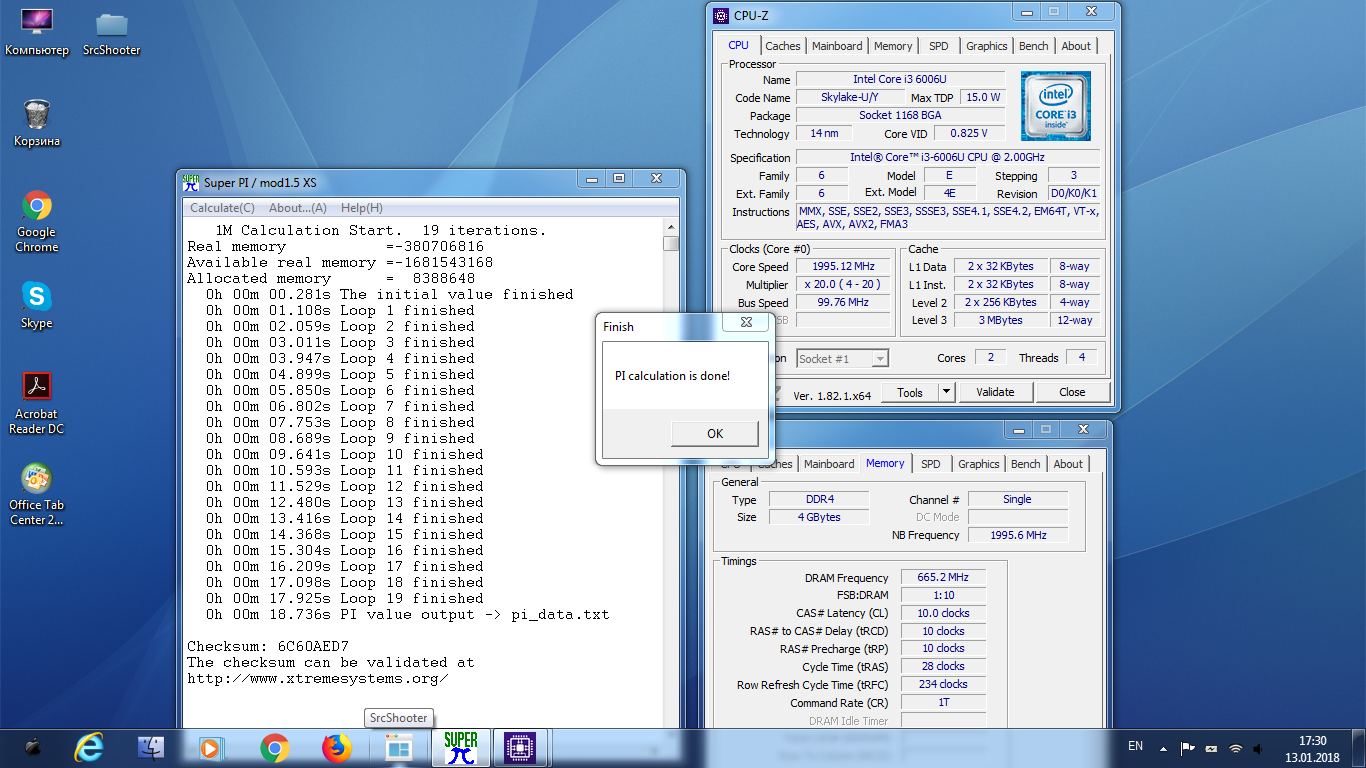Switch to the About tab in top CPU-Z

click(1076, 46)
